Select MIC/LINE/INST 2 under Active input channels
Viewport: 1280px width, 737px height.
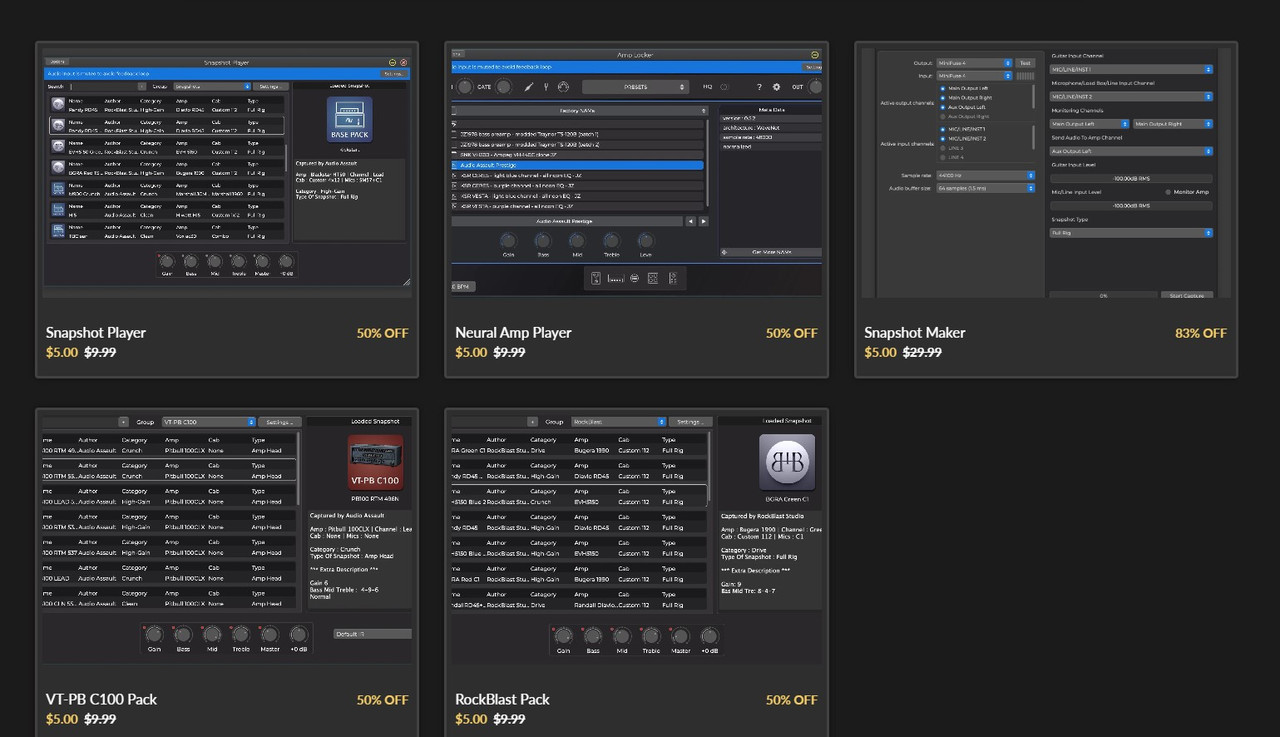943,138
